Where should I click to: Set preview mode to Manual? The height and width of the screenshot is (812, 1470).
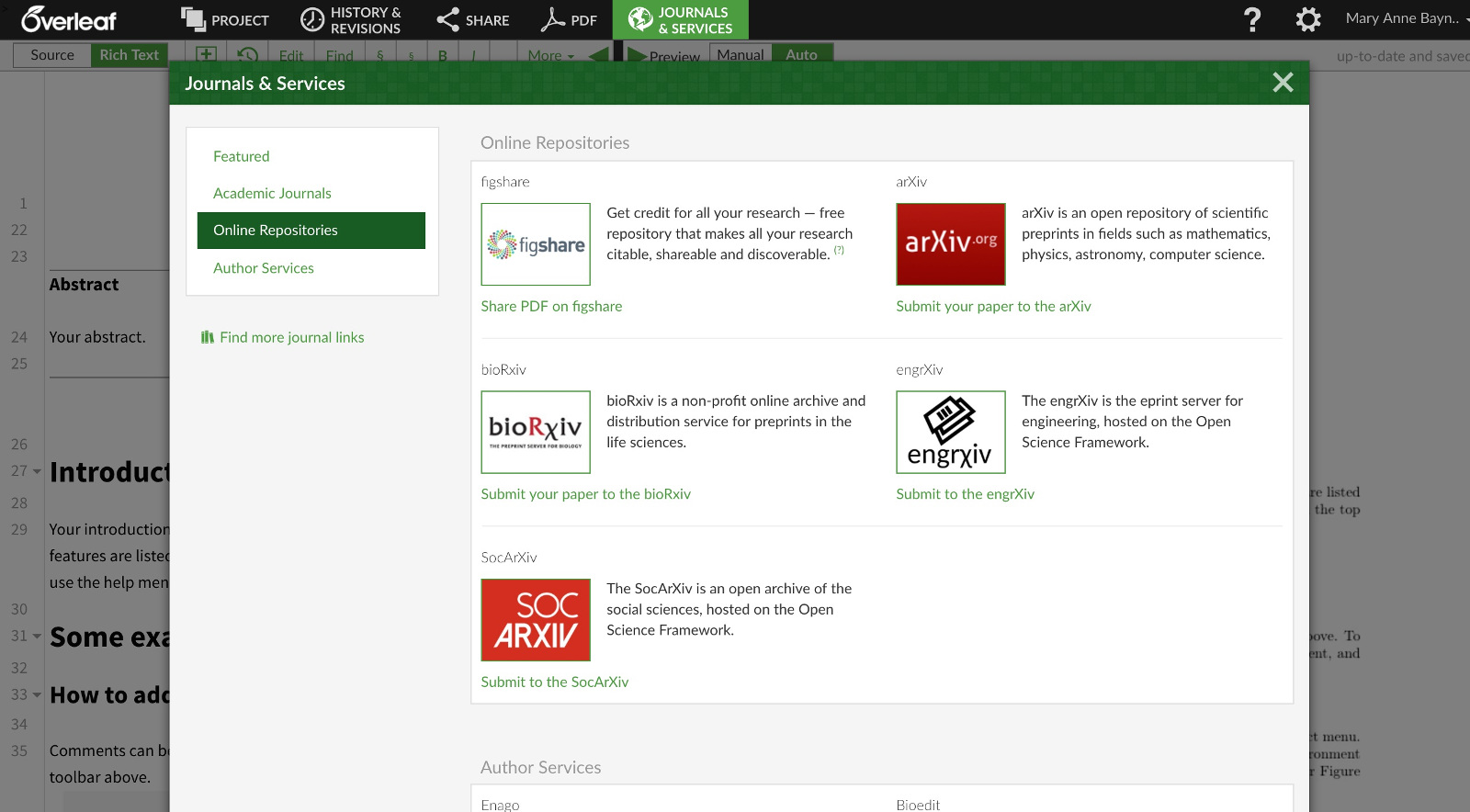point(741,54)
